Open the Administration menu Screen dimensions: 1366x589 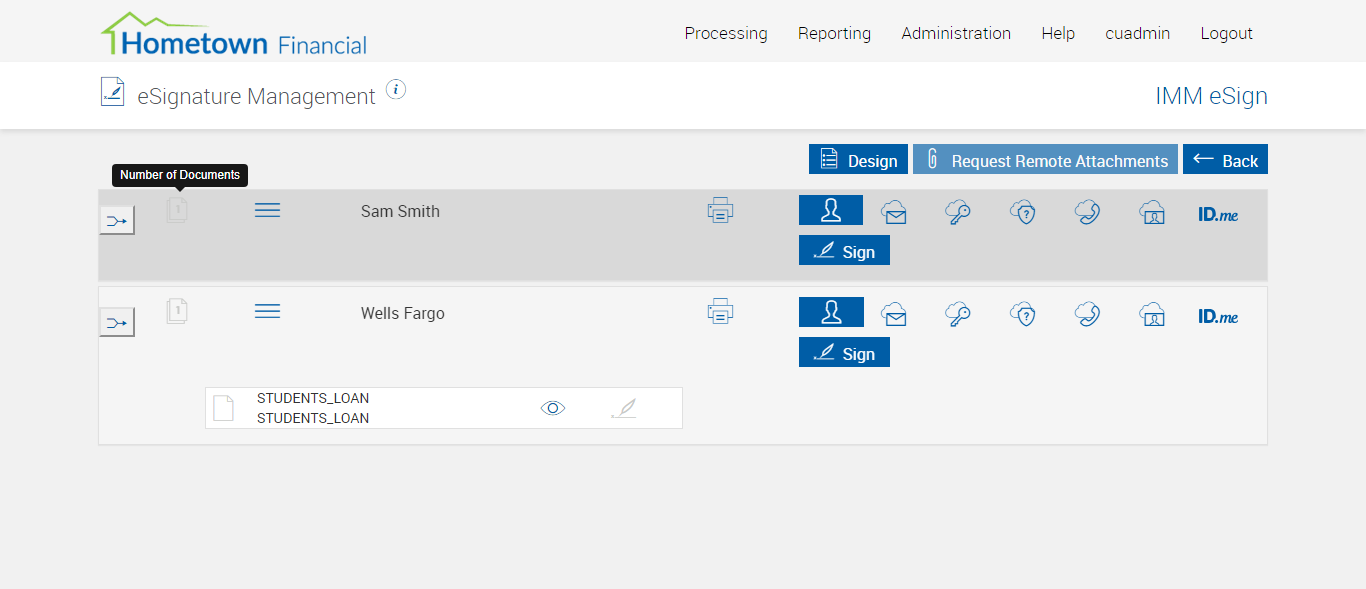pos(956,33)
